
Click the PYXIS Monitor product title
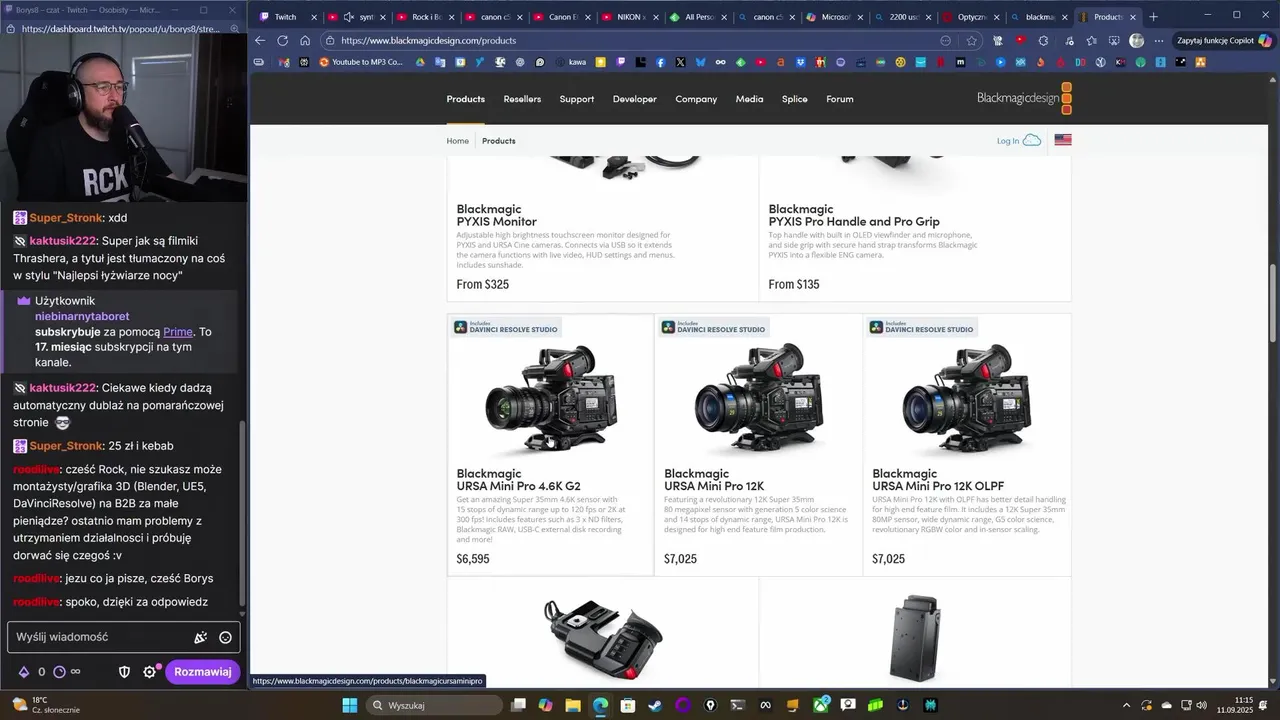click(x=497, y=215)
